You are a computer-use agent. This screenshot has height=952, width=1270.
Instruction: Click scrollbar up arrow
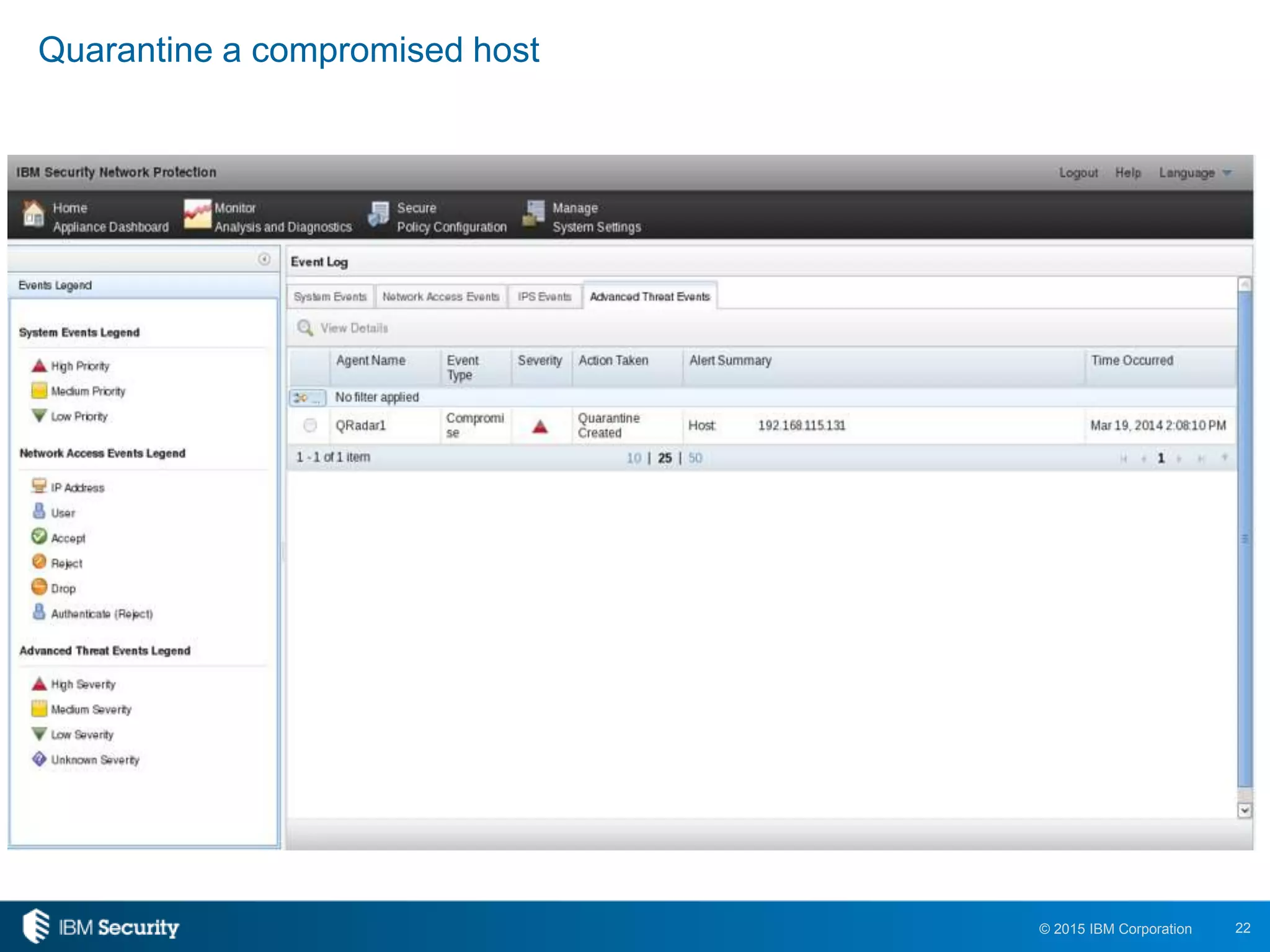point(1245,284)
